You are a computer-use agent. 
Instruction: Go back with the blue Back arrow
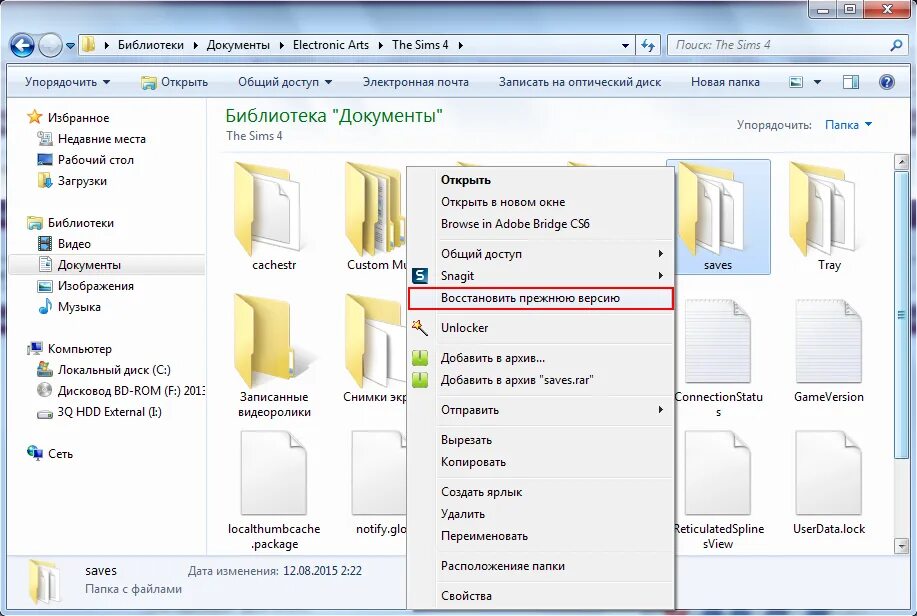click(x=22, y=45)
